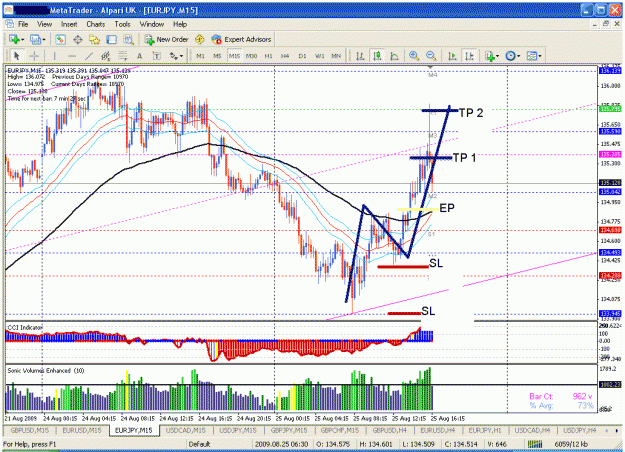Switch to the GBPJPY,M15 chart tab

point(289,430)
